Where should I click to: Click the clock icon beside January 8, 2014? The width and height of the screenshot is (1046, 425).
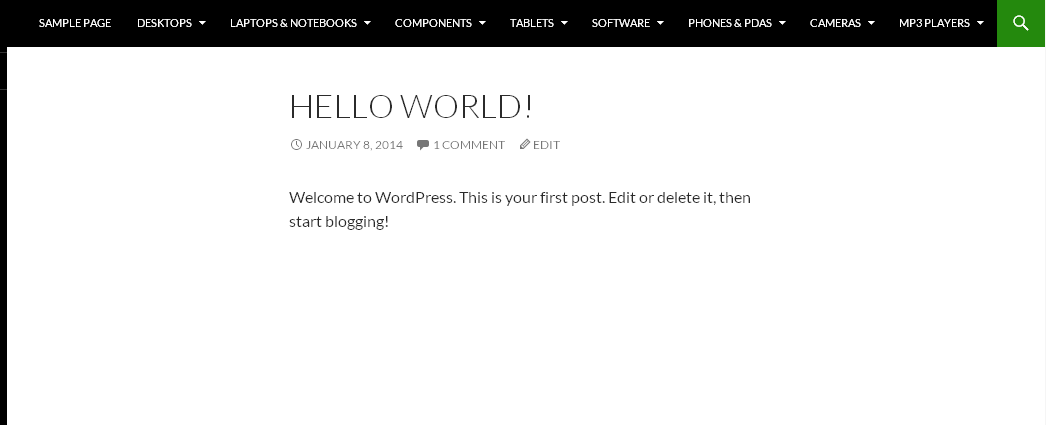click(296, 144)
